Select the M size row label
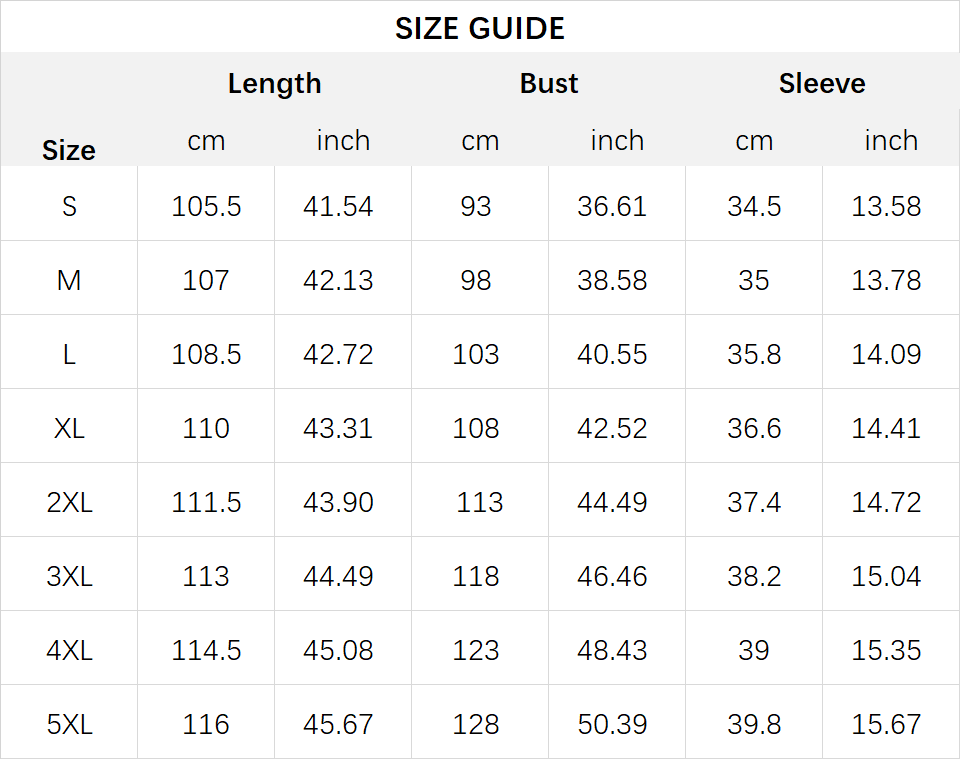 (x=69, y=280)
